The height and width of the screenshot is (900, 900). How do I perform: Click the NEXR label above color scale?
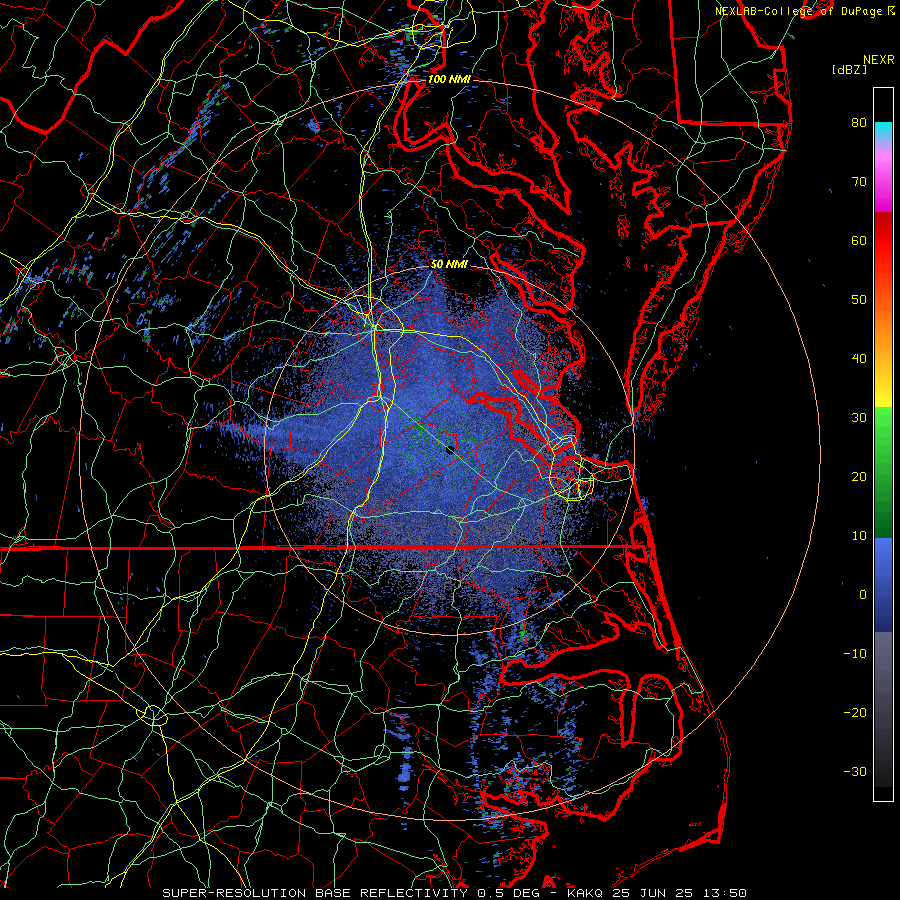pyautogui.click(x=878, y=60)
